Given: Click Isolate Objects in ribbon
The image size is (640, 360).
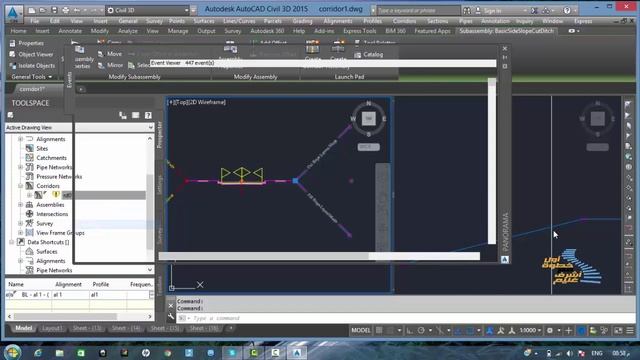Looking at the screenshot, I should point(32,65).
